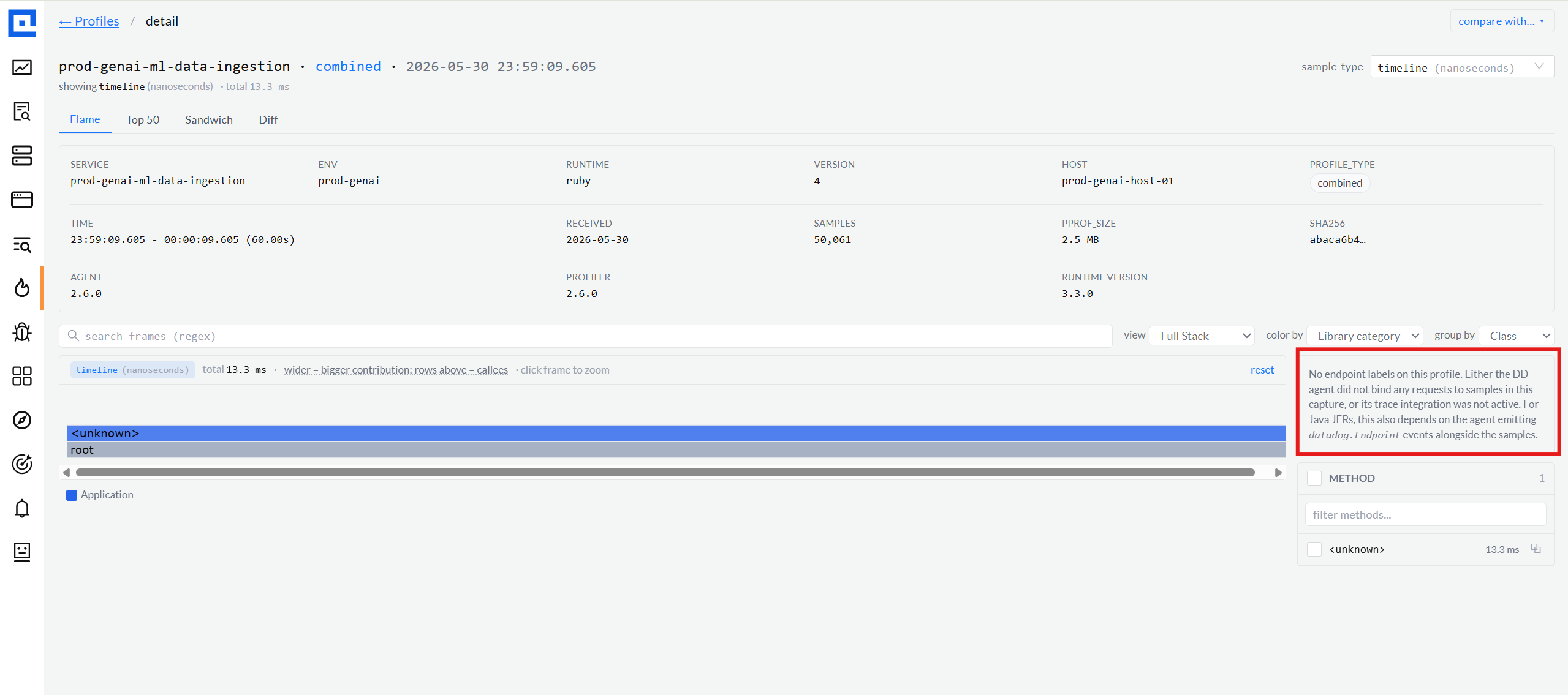Viewport: 1568px width, 695px height.
Task: Switch to the Top 50 tab
Action: (143, 120)
